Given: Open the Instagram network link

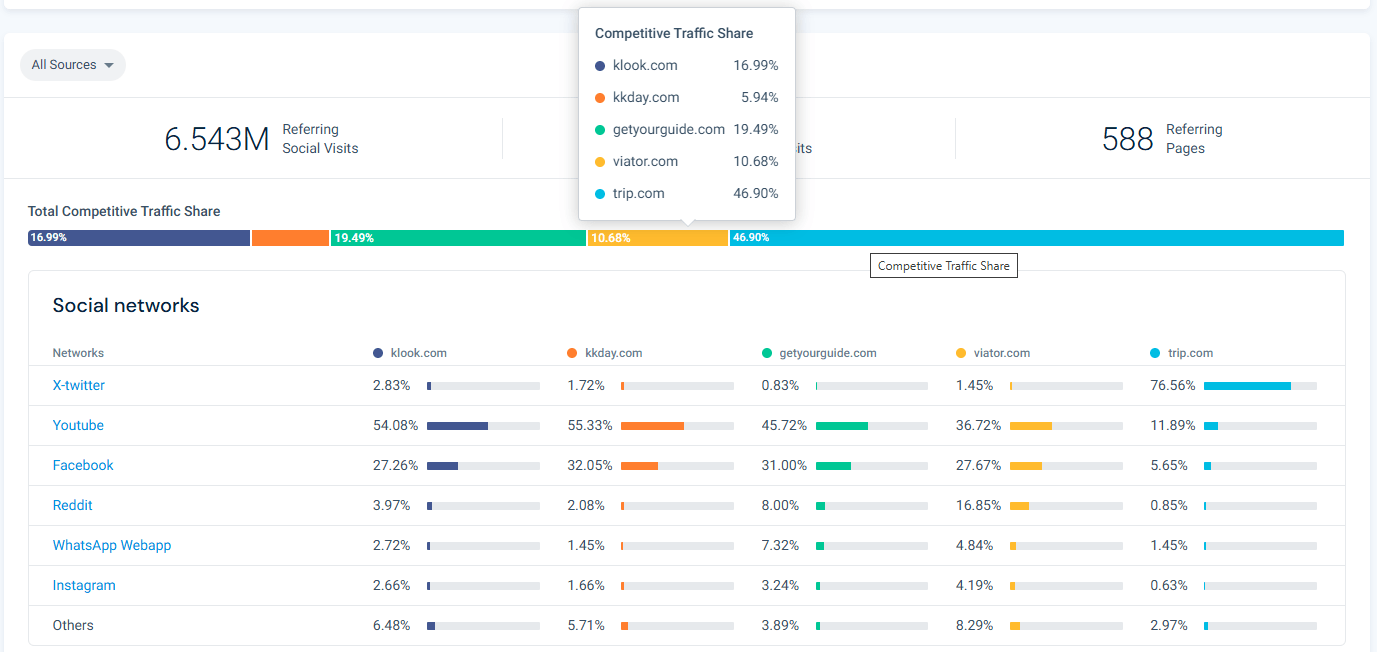Looking at the screenshot, I should (x=84, y=585).
